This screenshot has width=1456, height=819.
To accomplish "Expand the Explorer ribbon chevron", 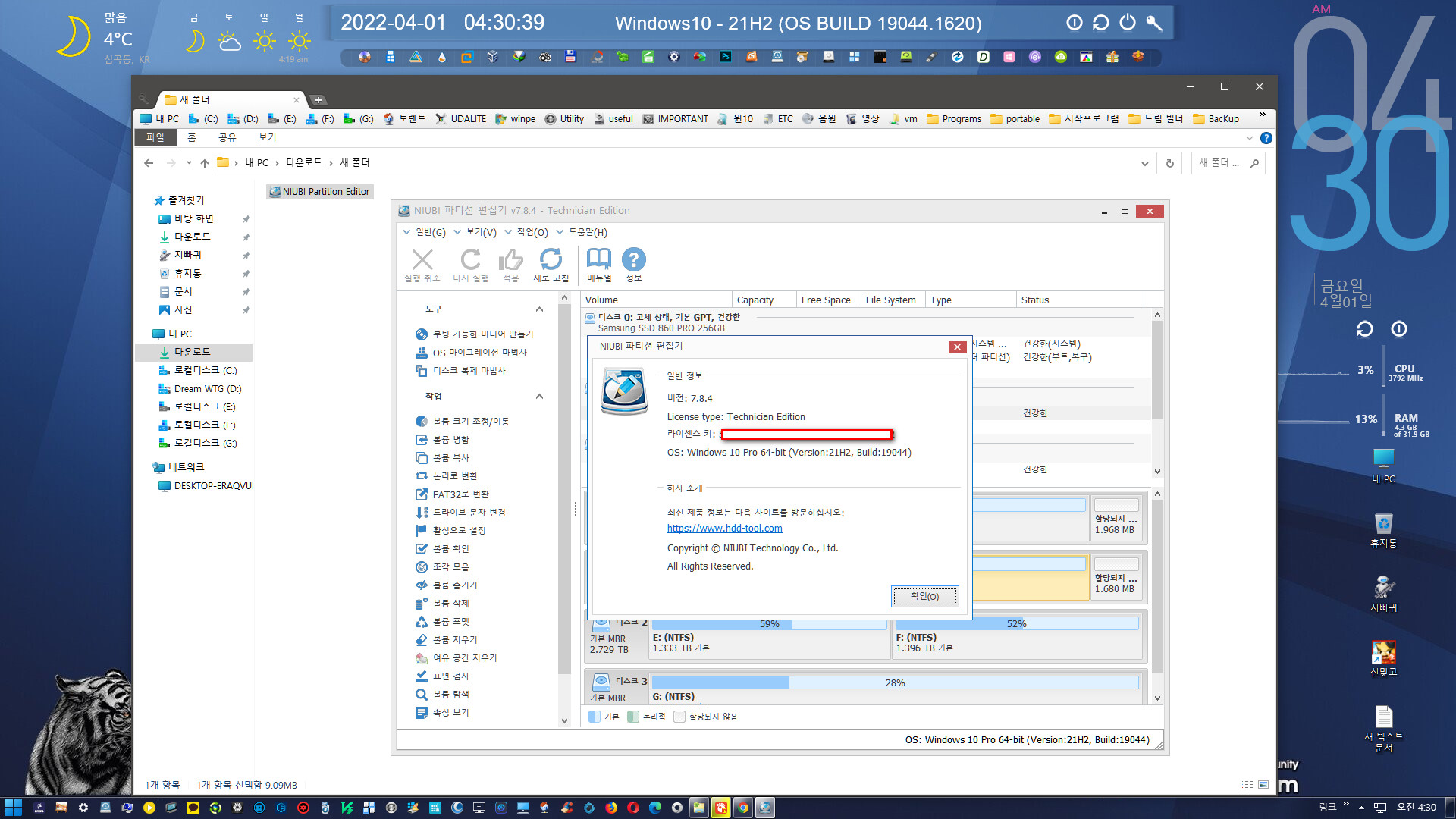I will [x=1249, y=138].
